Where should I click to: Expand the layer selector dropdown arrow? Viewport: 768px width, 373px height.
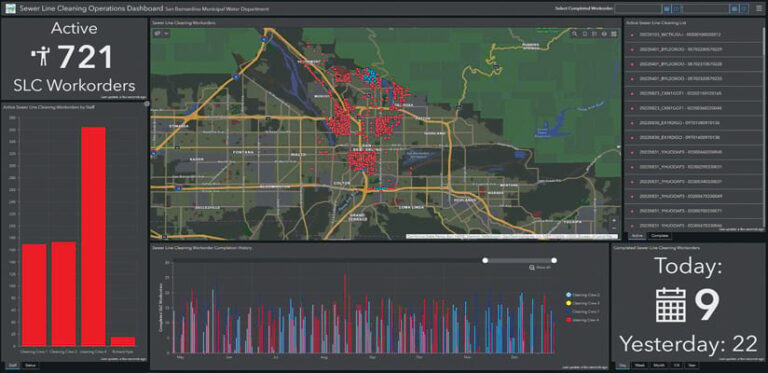pyautogui.click(x=167, y=34)
